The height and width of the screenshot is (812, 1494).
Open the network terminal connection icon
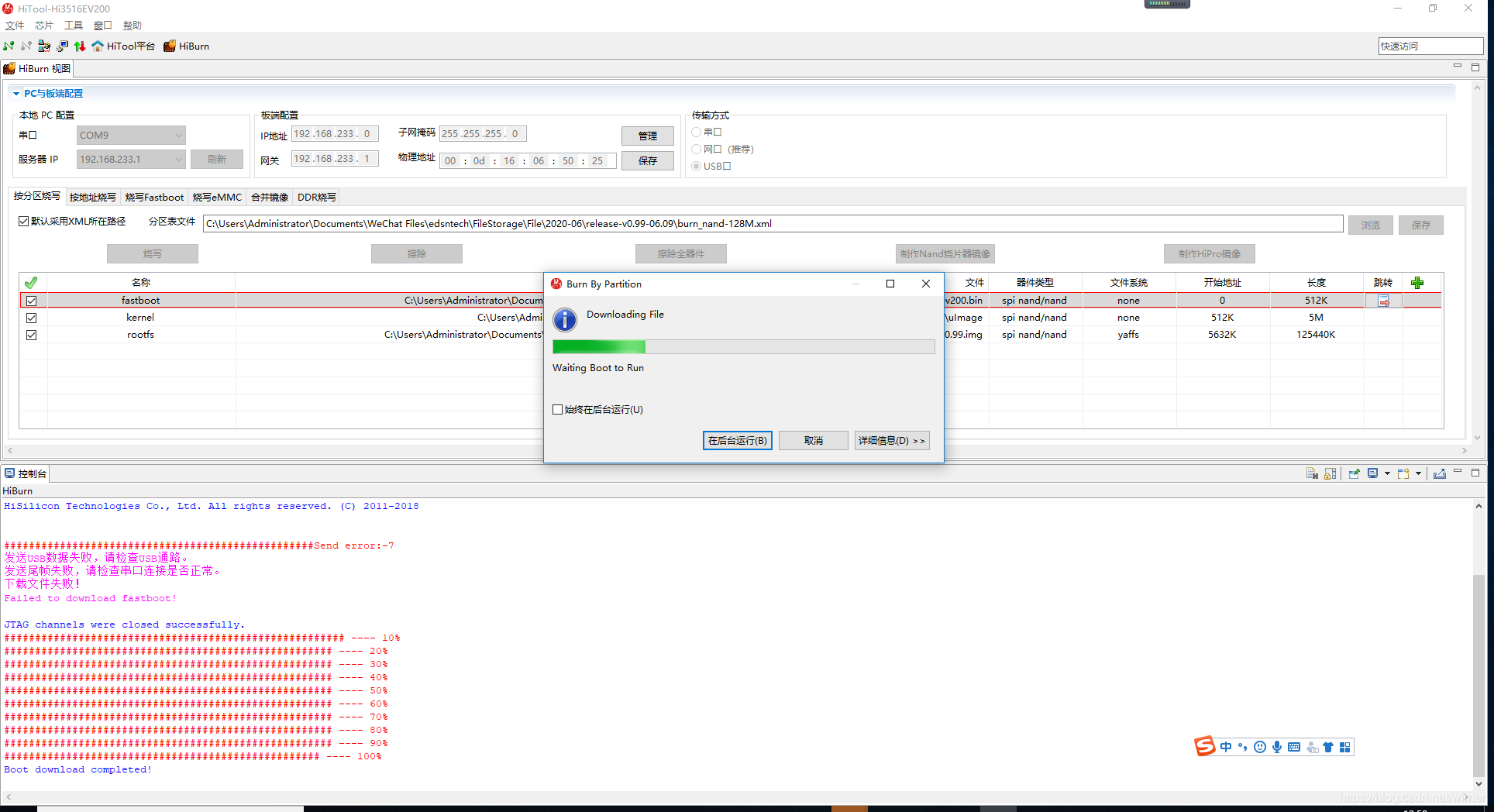click(x=44, y=46)
